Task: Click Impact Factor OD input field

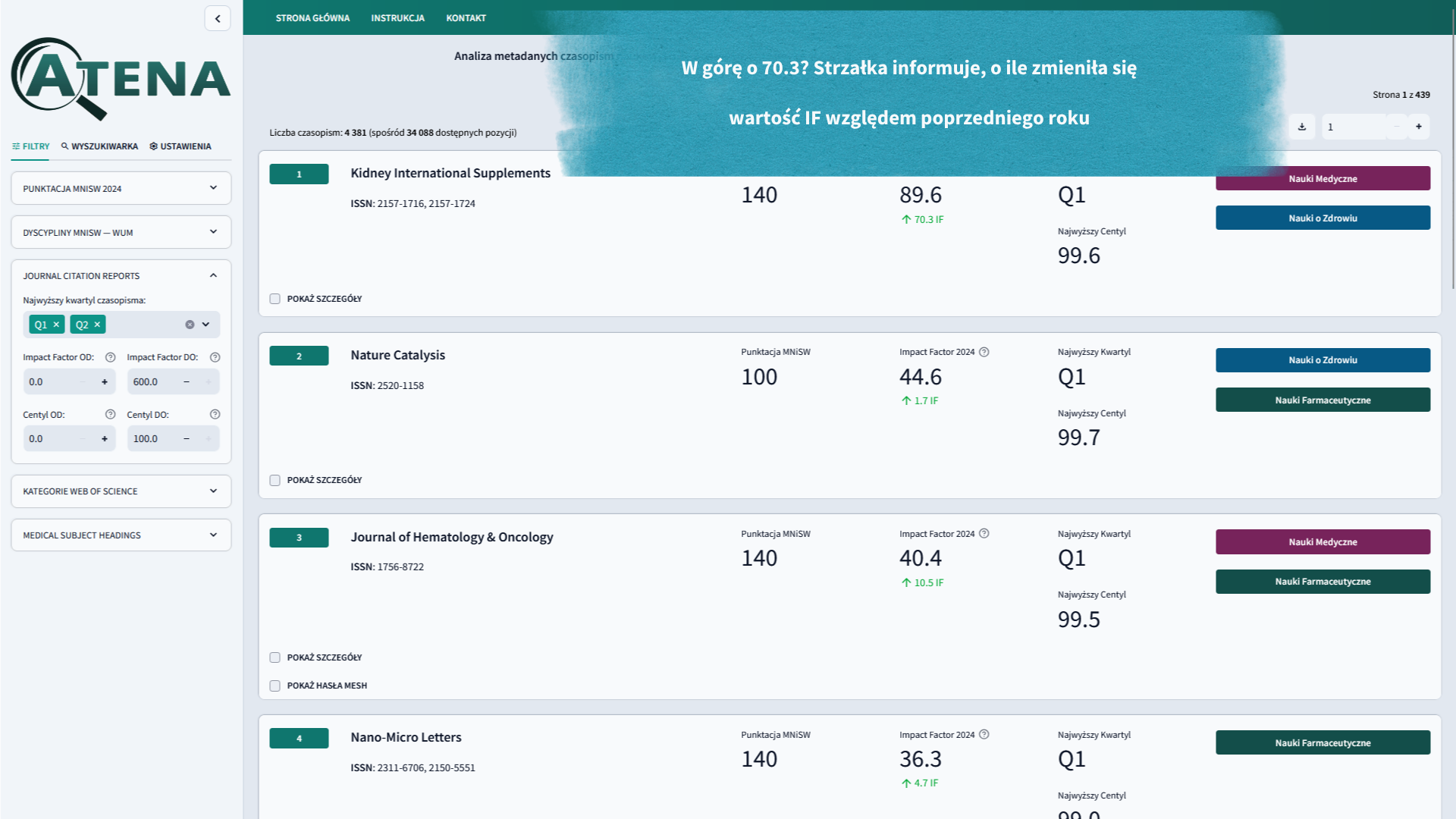Action: [x=49, y=381]
